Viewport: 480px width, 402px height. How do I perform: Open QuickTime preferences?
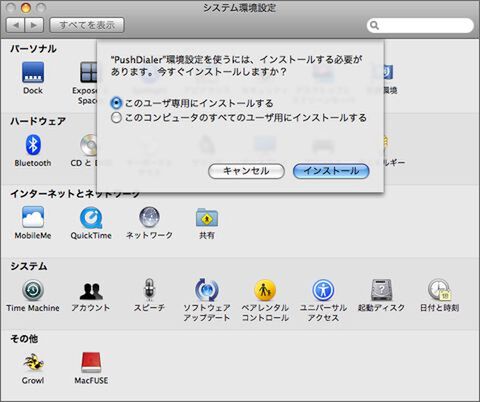click(91, 217)
